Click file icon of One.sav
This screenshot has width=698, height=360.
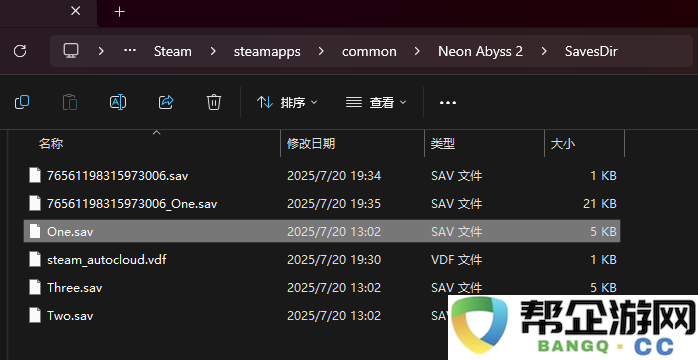tap(35, 231)
